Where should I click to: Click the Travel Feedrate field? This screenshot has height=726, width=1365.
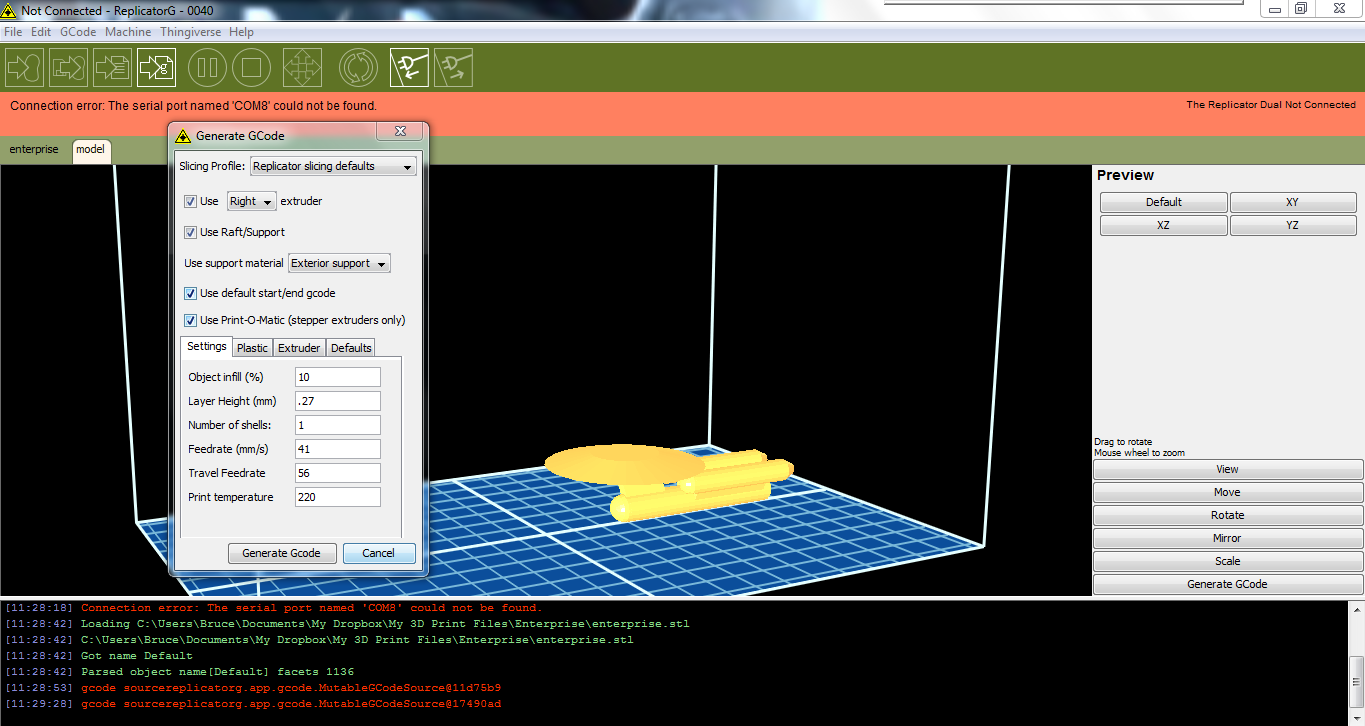(x=338, y=473)
